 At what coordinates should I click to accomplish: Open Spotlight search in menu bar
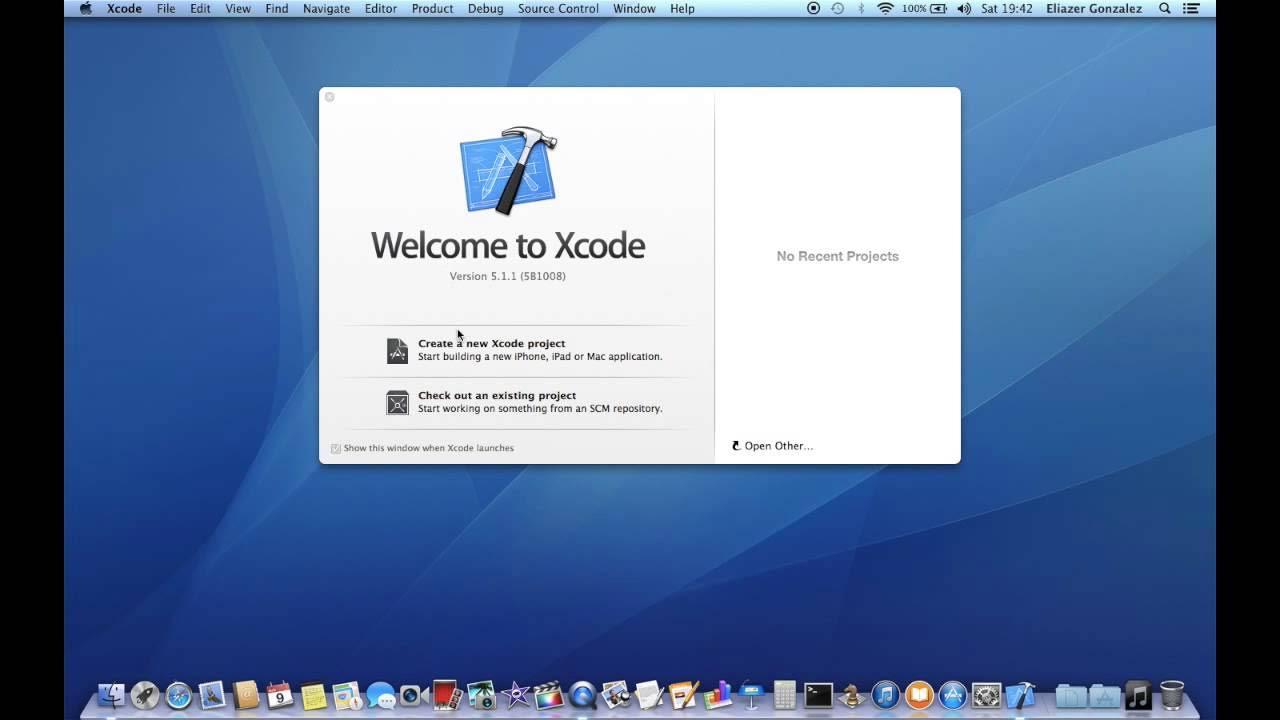(1165, 8)
